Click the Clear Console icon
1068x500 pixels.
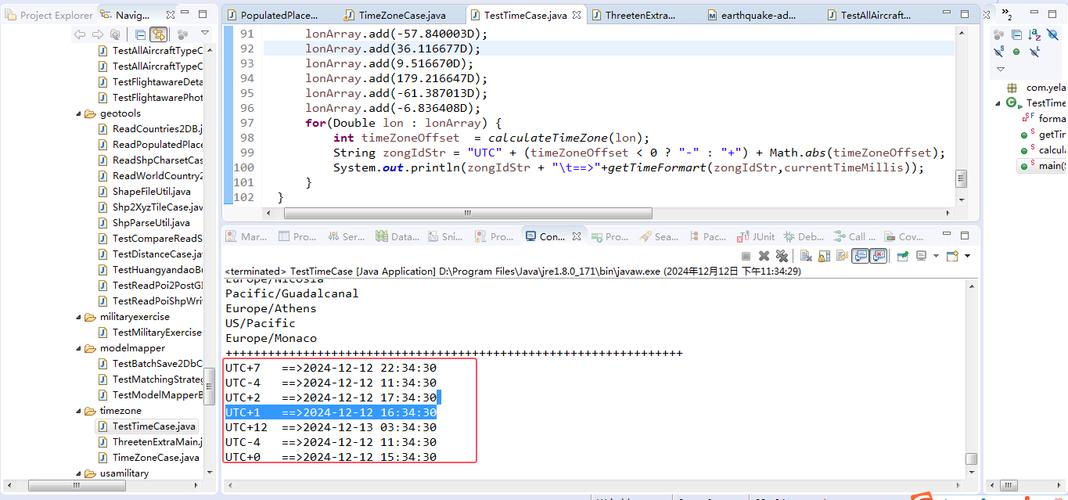[806, 256]
